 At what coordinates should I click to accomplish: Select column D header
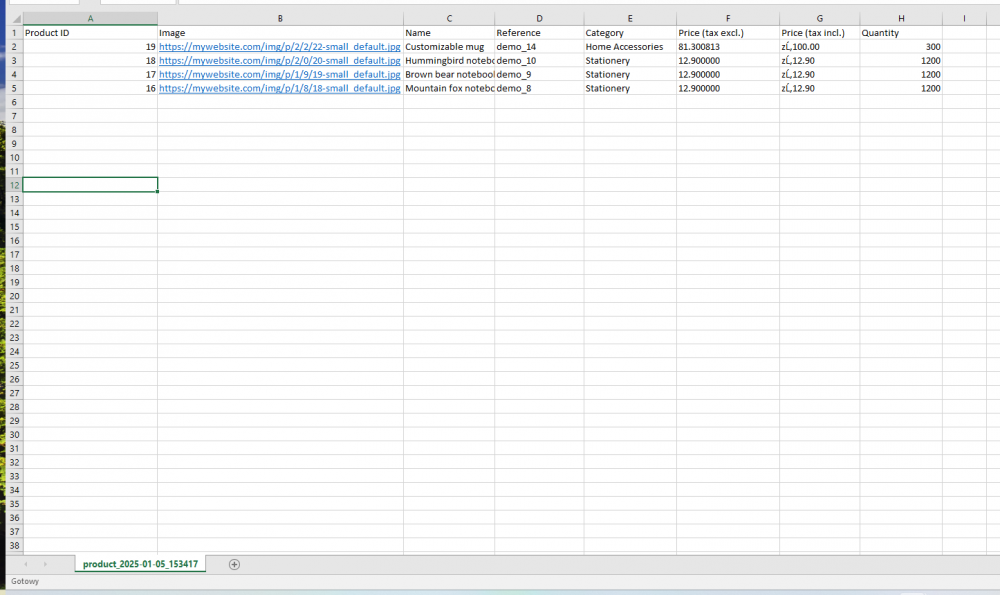point(539,18)
